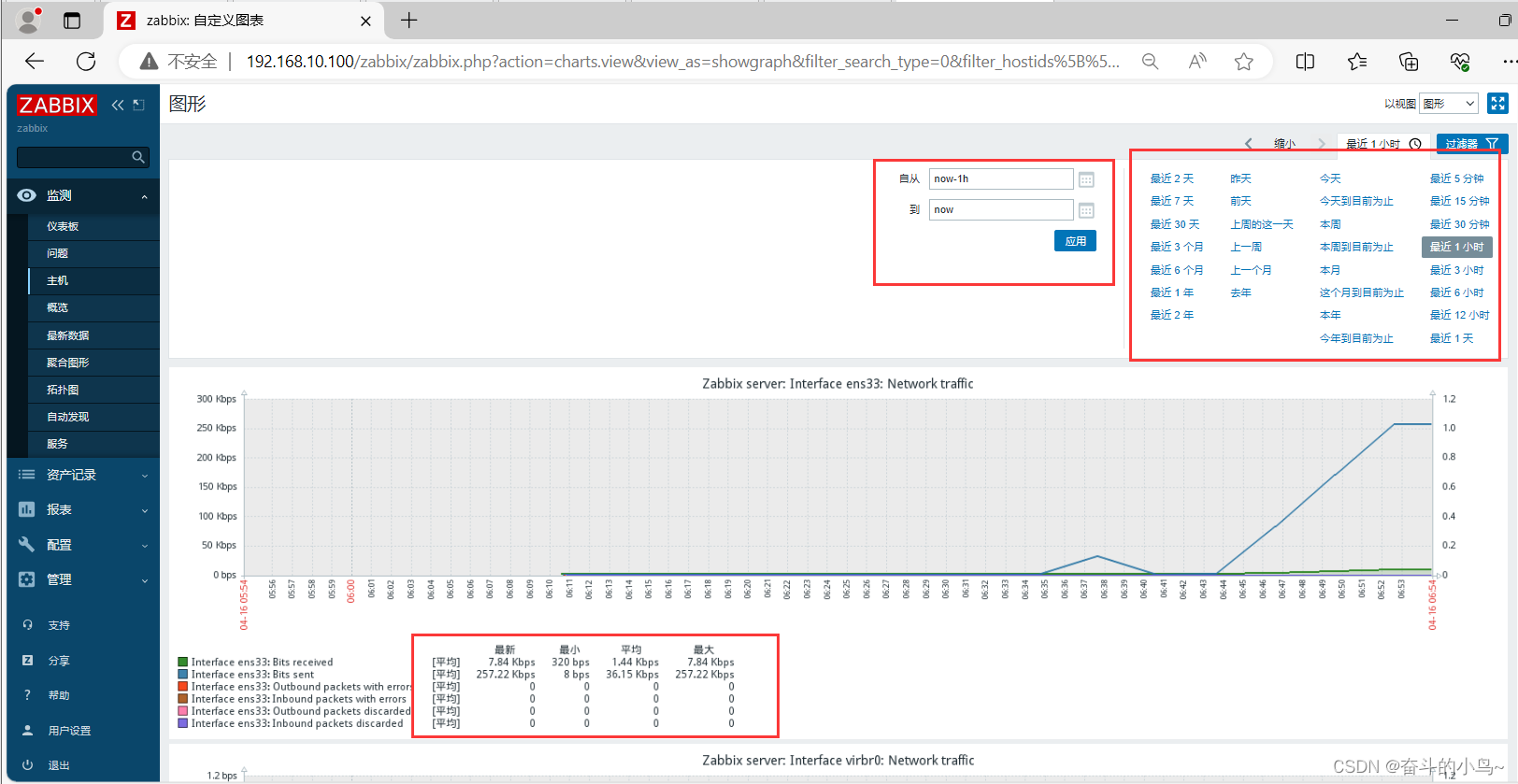
Task: Select the 本月 time range
Action: (1330, 270)
